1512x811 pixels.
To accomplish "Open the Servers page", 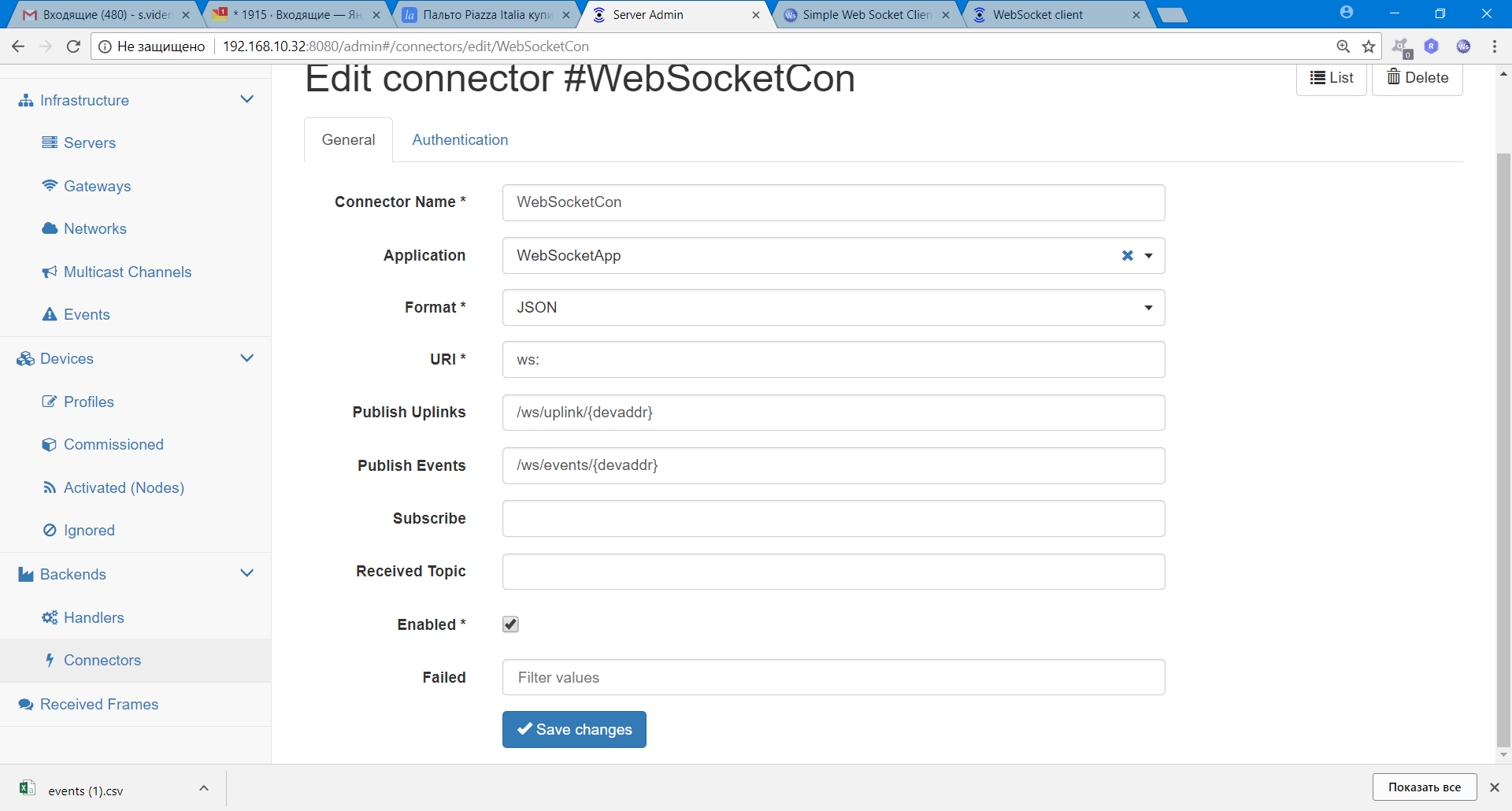I will coord(89,143).
